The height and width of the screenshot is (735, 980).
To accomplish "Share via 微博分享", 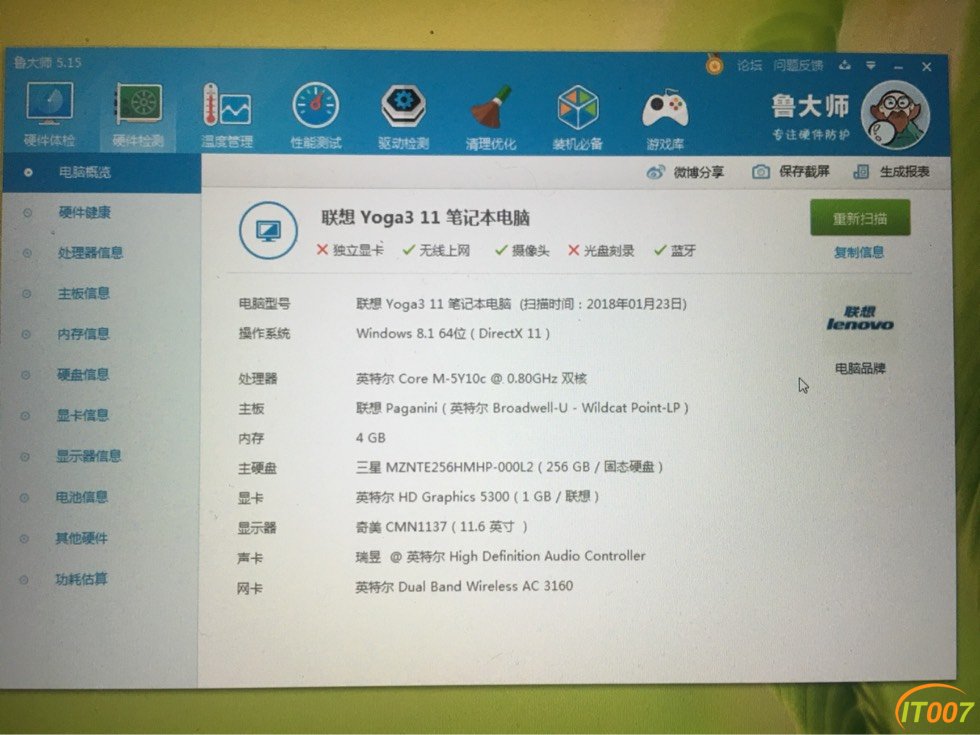I will coord(686,172).
